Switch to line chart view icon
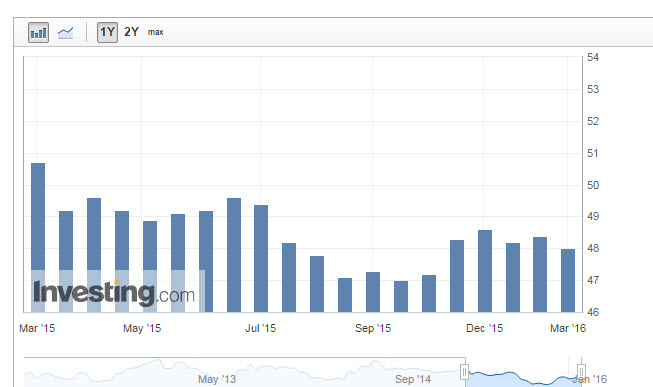The image size is (653, 387). click(65, 32)
